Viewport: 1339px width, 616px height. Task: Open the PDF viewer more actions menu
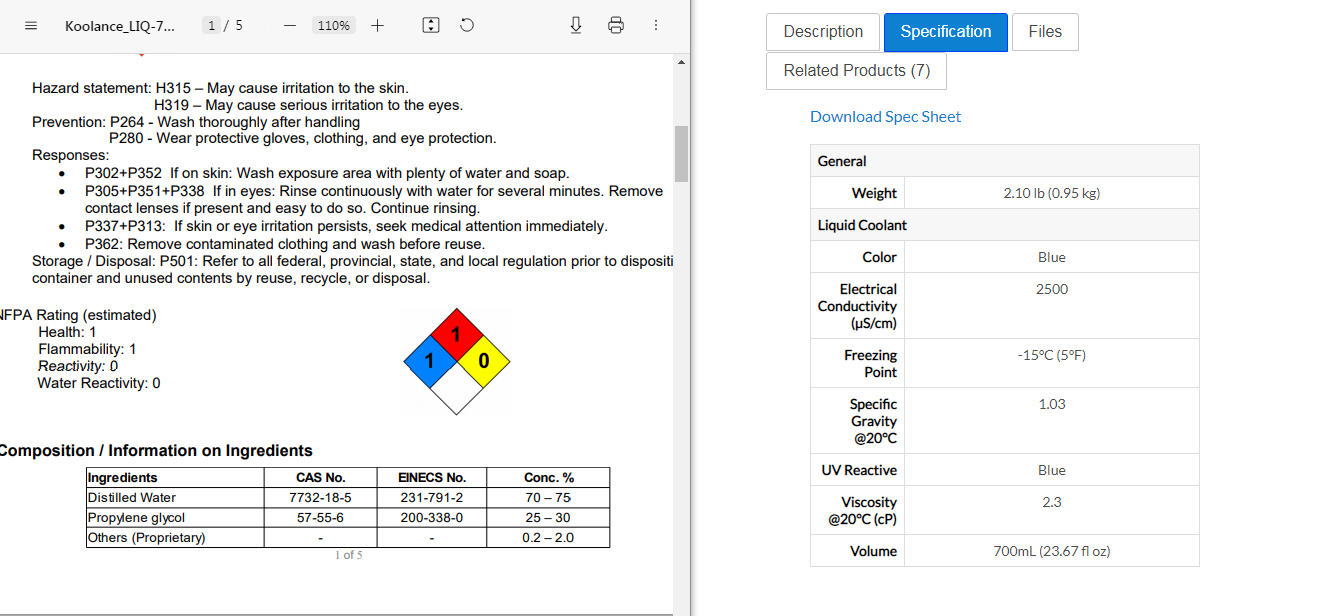[x=656, y=26]
